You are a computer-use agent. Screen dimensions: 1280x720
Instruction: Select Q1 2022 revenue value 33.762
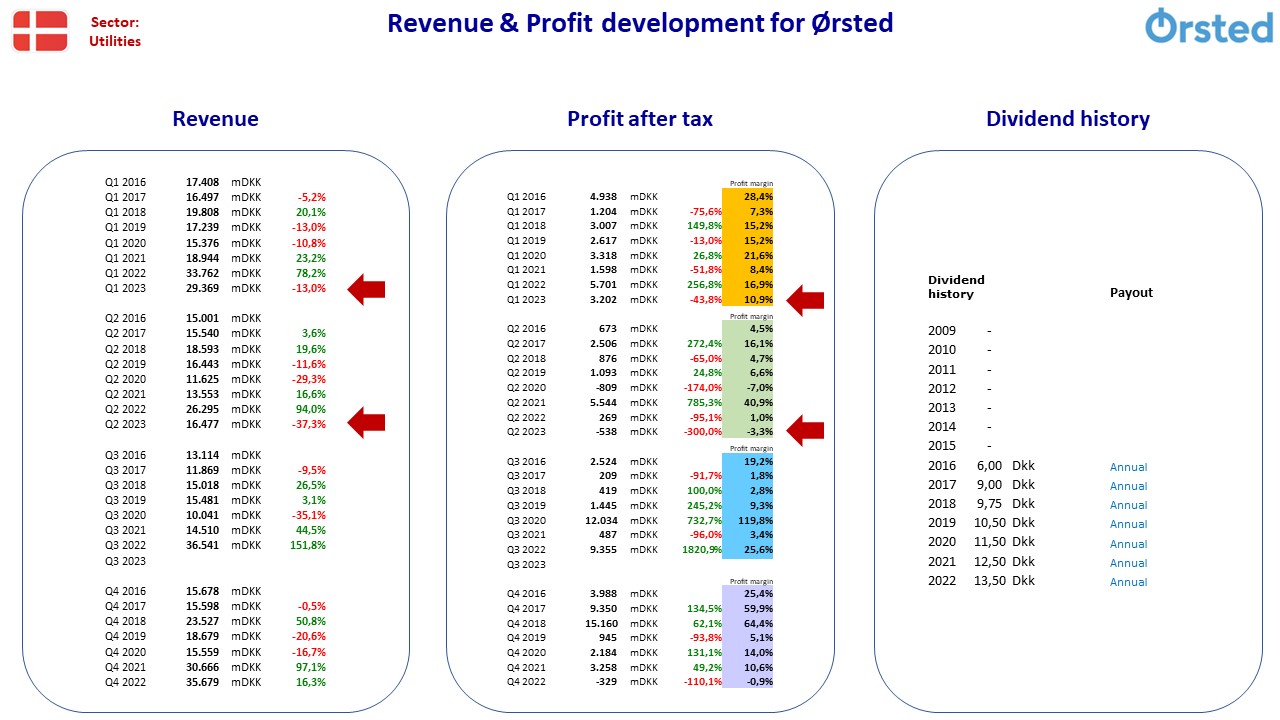tap(202, 273)
